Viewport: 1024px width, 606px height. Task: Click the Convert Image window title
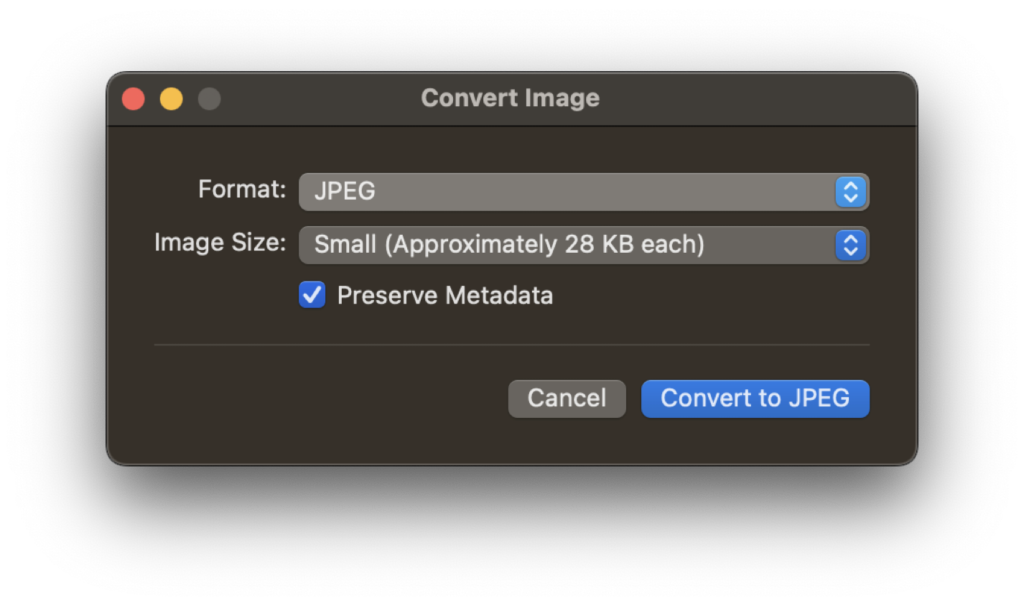510,98
